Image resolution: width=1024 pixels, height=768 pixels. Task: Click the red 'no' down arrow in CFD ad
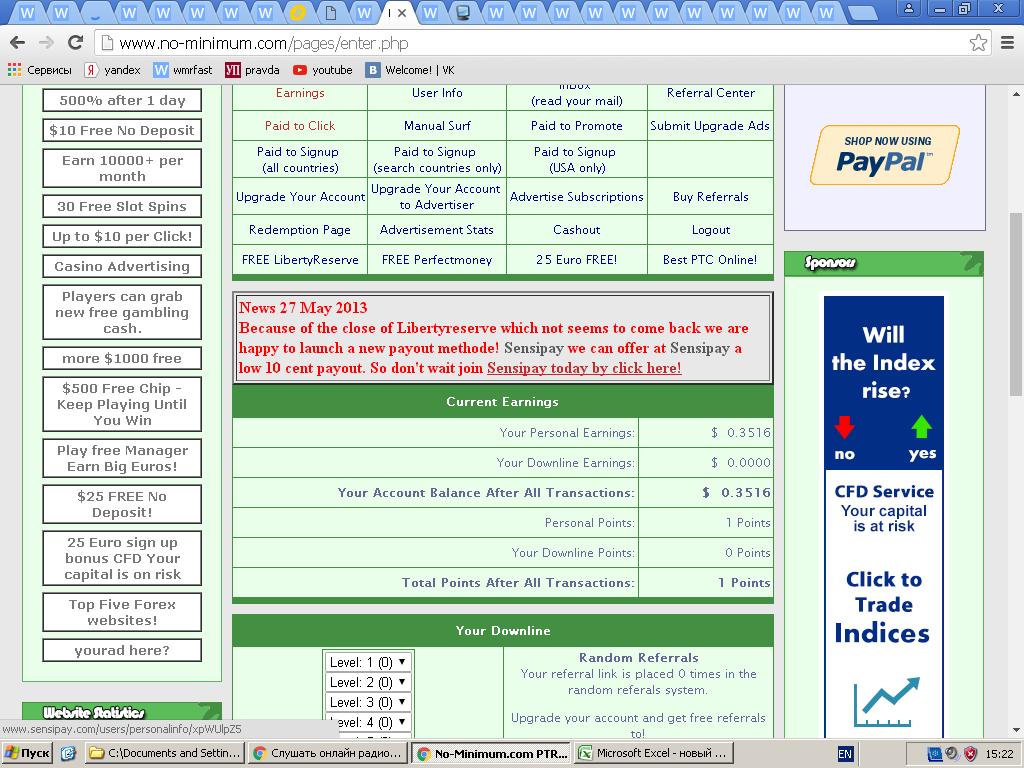click(x=844, y=426)
